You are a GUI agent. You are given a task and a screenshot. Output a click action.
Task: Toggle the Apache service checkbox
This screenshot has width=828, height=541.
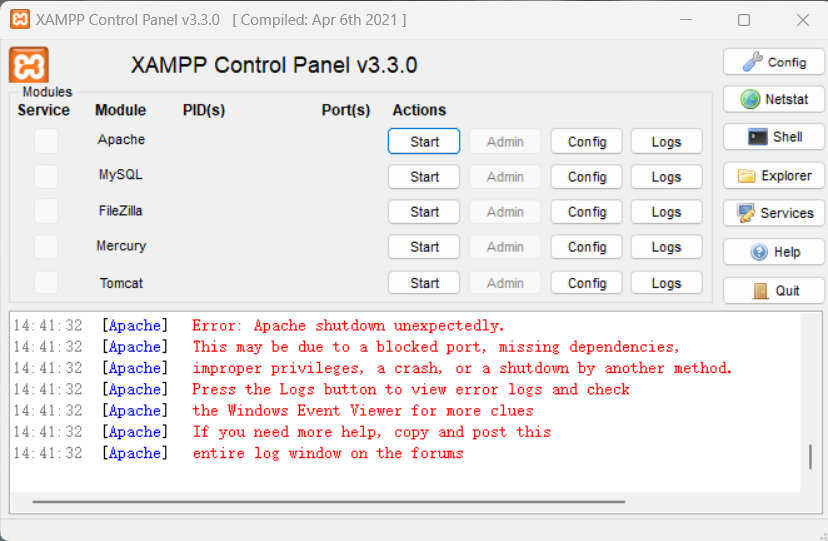click(46, 141)
